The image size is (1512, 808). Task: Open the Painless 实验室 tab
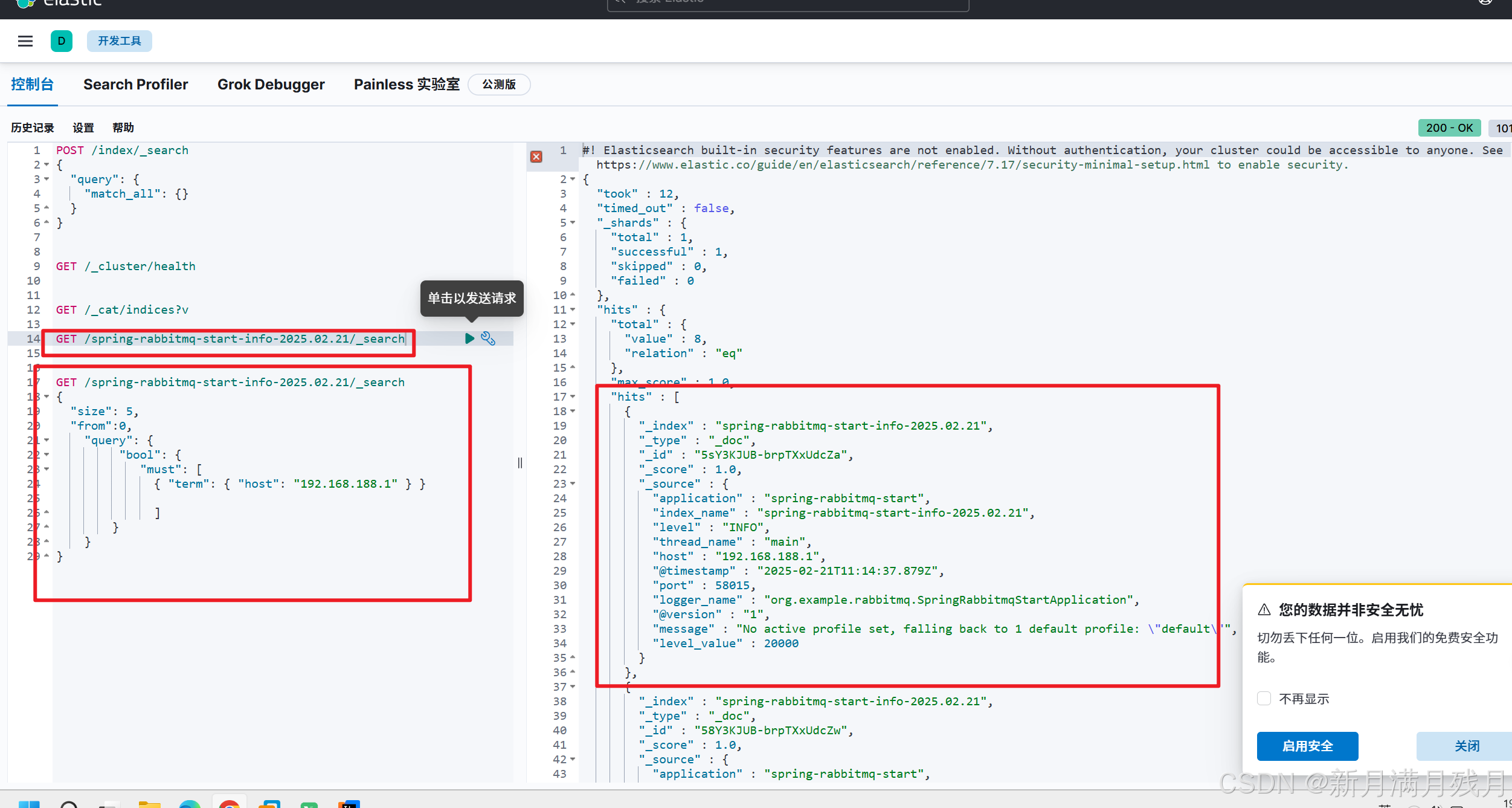point(407,85)
